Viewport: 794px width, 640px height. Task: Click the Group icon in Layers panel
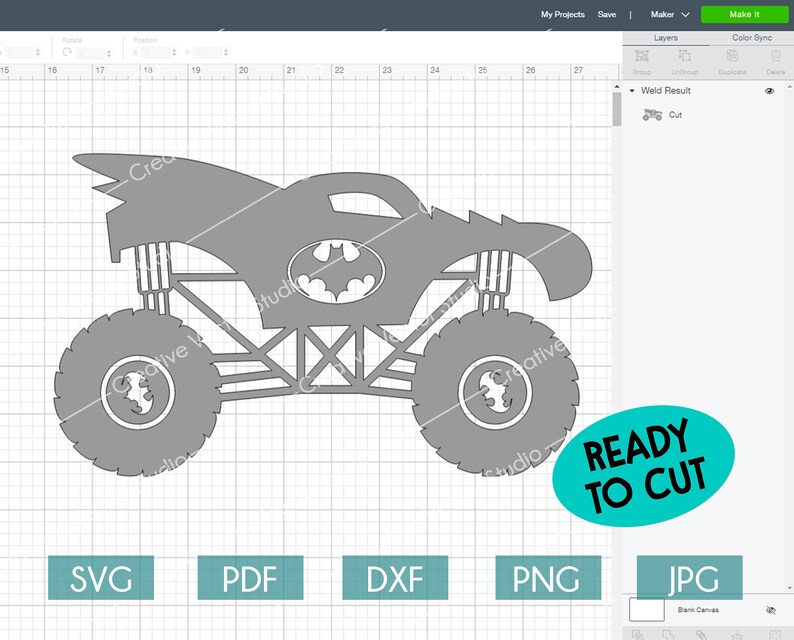642,56
